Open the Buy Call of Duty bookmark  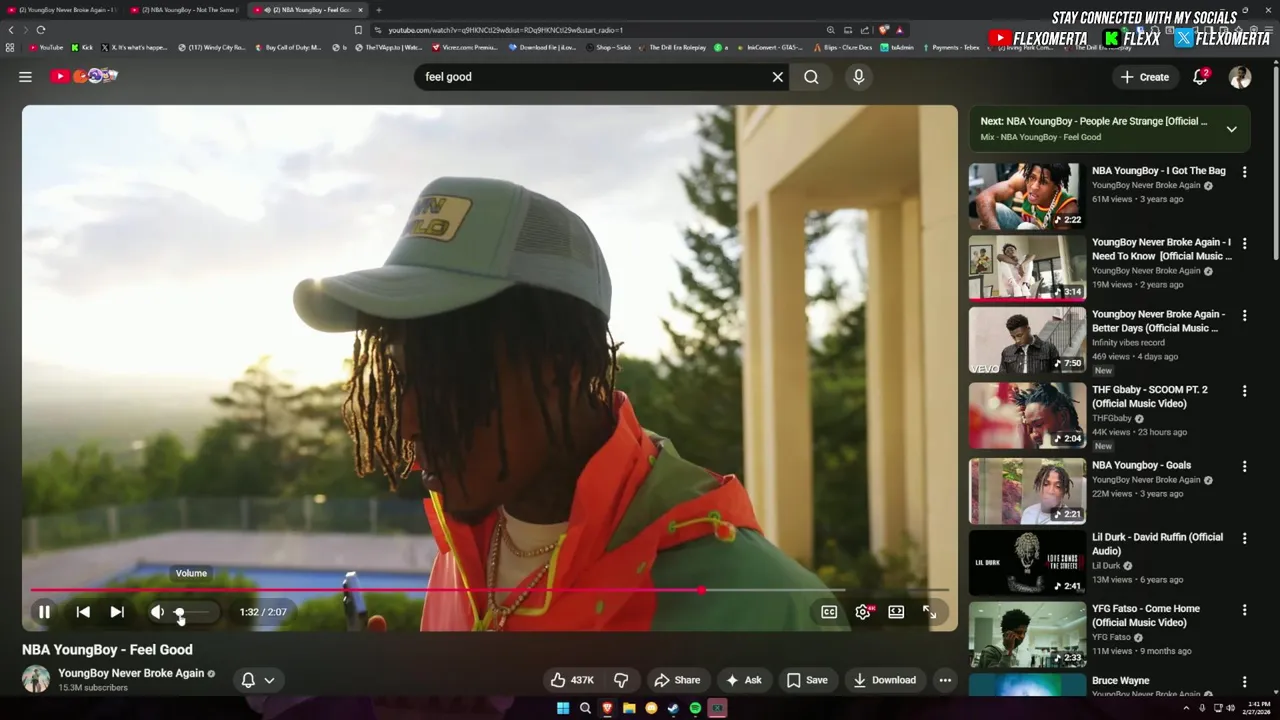coord(288,47)
